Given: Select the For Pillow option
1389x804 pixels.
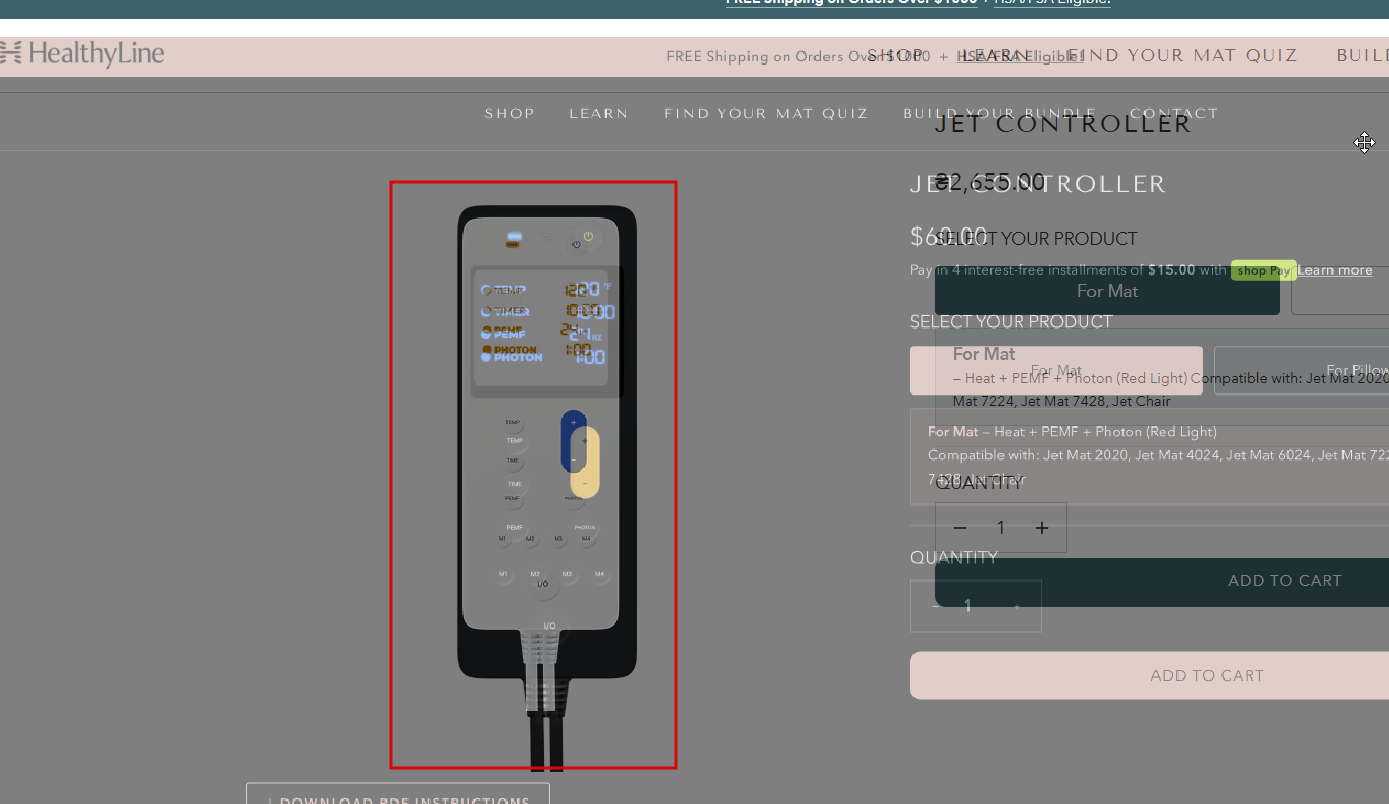Looking at the screenshot, I should [1301, 371].
